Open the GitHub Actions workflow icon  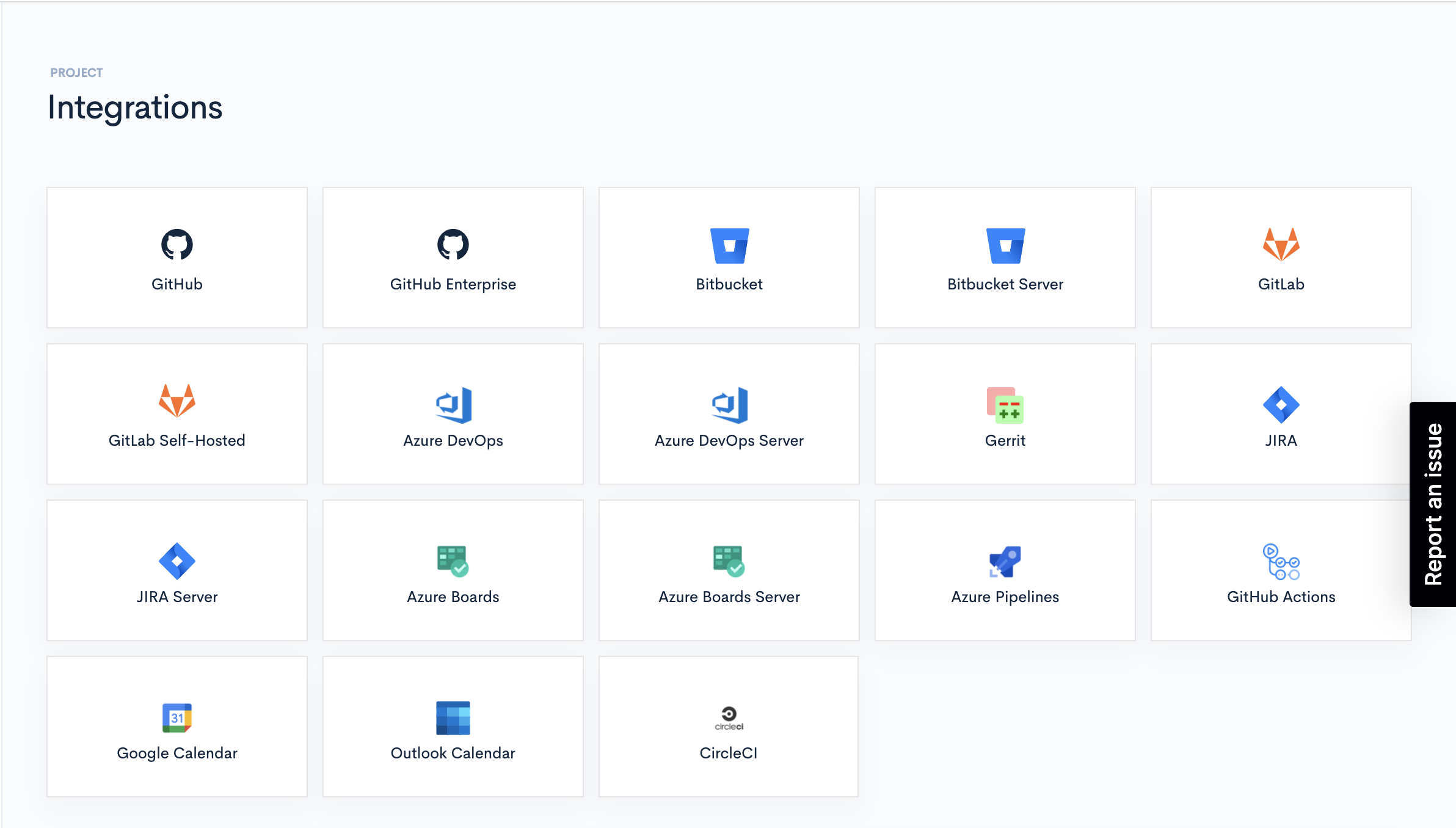click(1281, 561)
